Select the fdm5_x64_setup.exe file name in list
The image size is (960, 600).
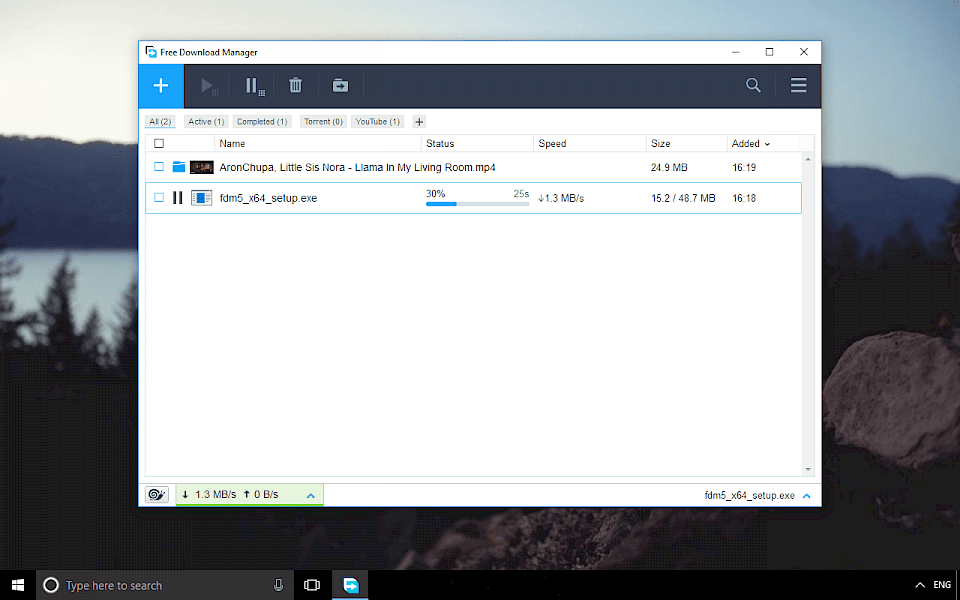point(268,198)
